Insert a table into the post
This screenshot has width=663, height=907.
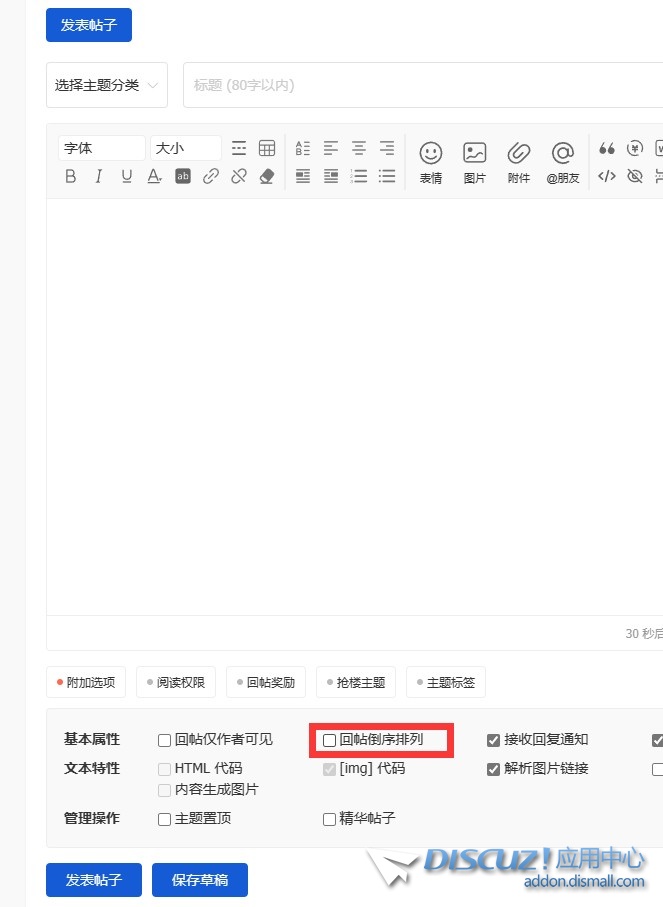267,148
